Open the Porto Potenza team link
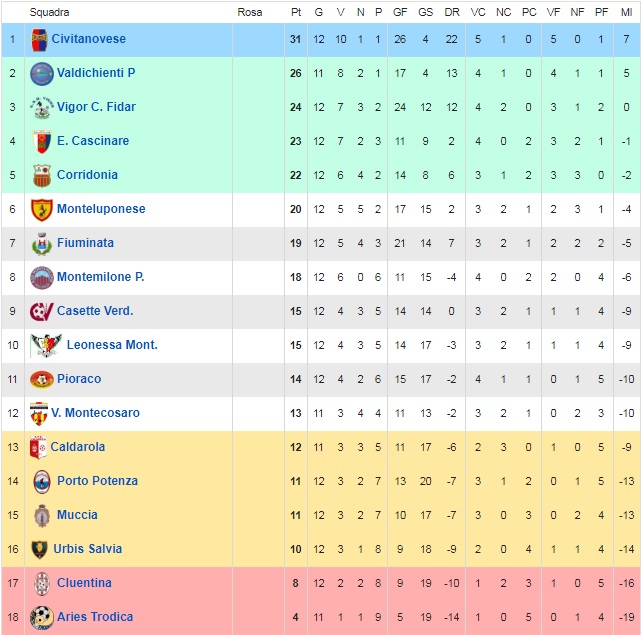The width and height of the screenshot is (641, 635). pyautogui.click(x=97, y=481)
